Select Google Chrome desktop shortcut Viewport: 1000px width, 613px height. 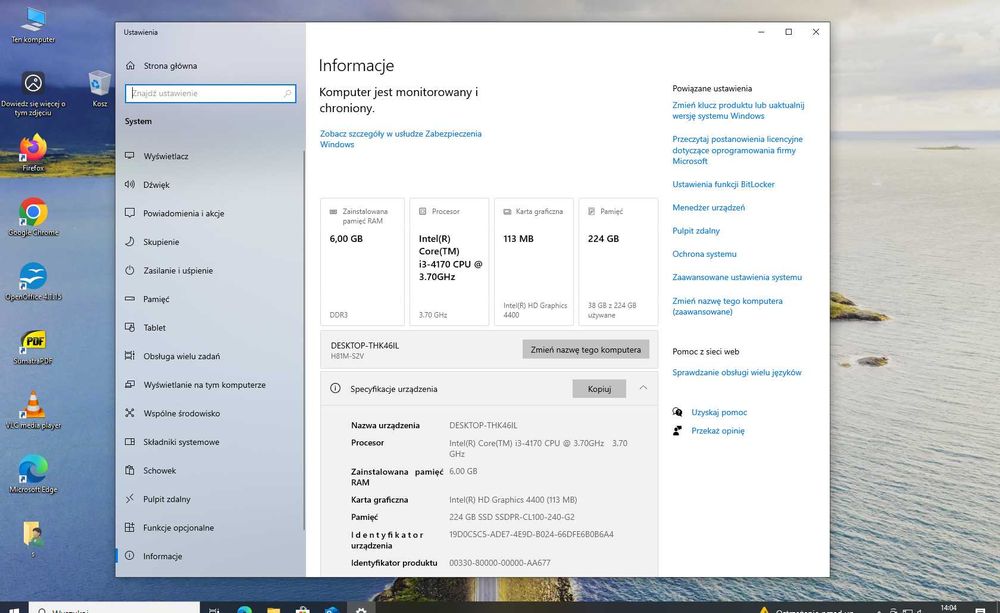33,218
